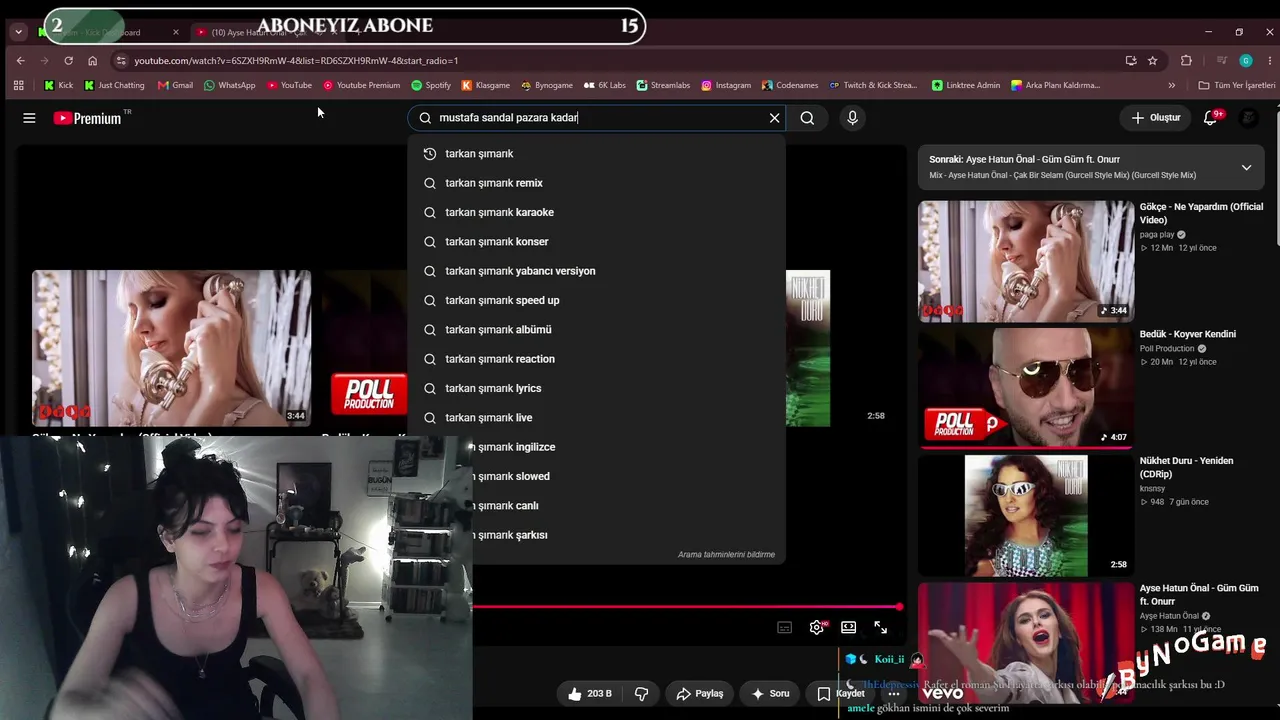Submit search with the magnifier button
This screenshot has width=1280, height=720.
click(807, 118)
